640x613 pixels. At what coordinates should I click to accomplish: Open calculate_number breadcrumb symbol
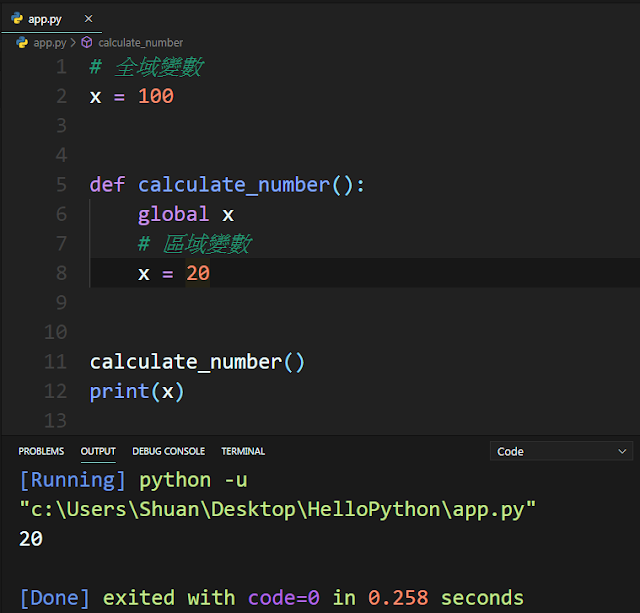click(x=140, y=42)
